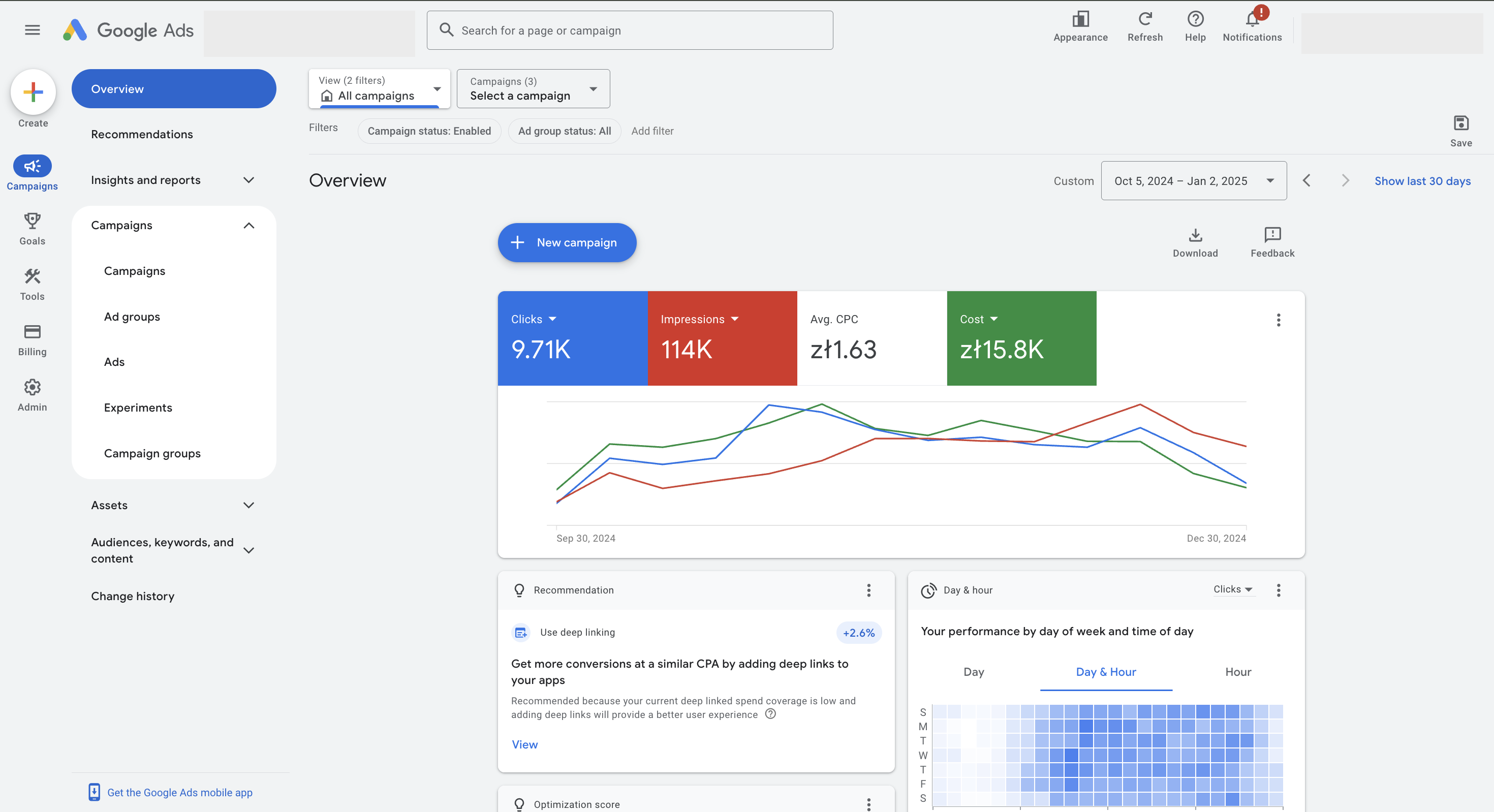Open Optimization score card three-dot menu
The width and height of the screenshot is (1494, 812).
868,804
